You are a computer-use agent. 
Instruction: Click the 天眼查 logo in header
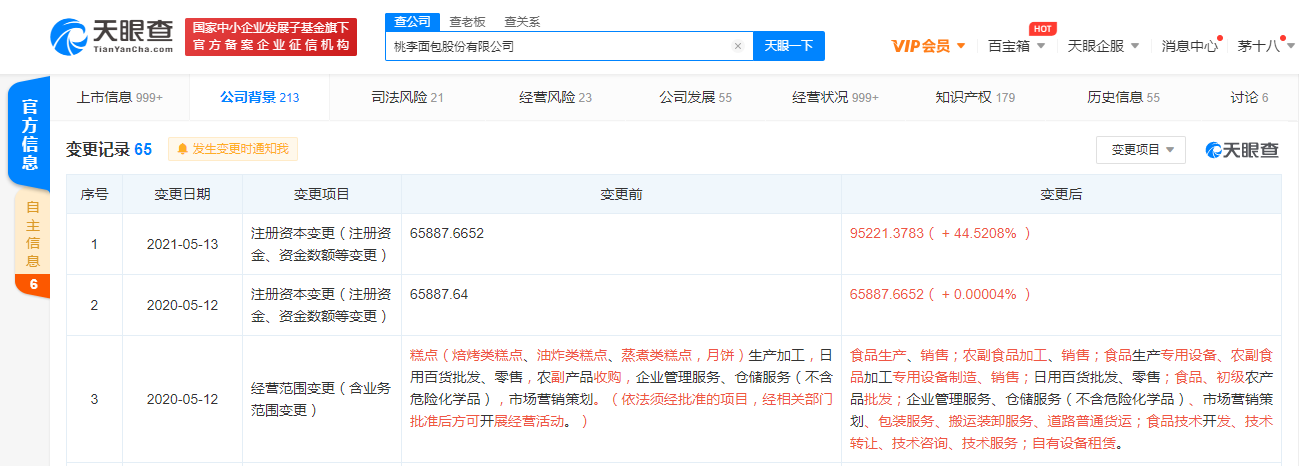coord(112,37)
